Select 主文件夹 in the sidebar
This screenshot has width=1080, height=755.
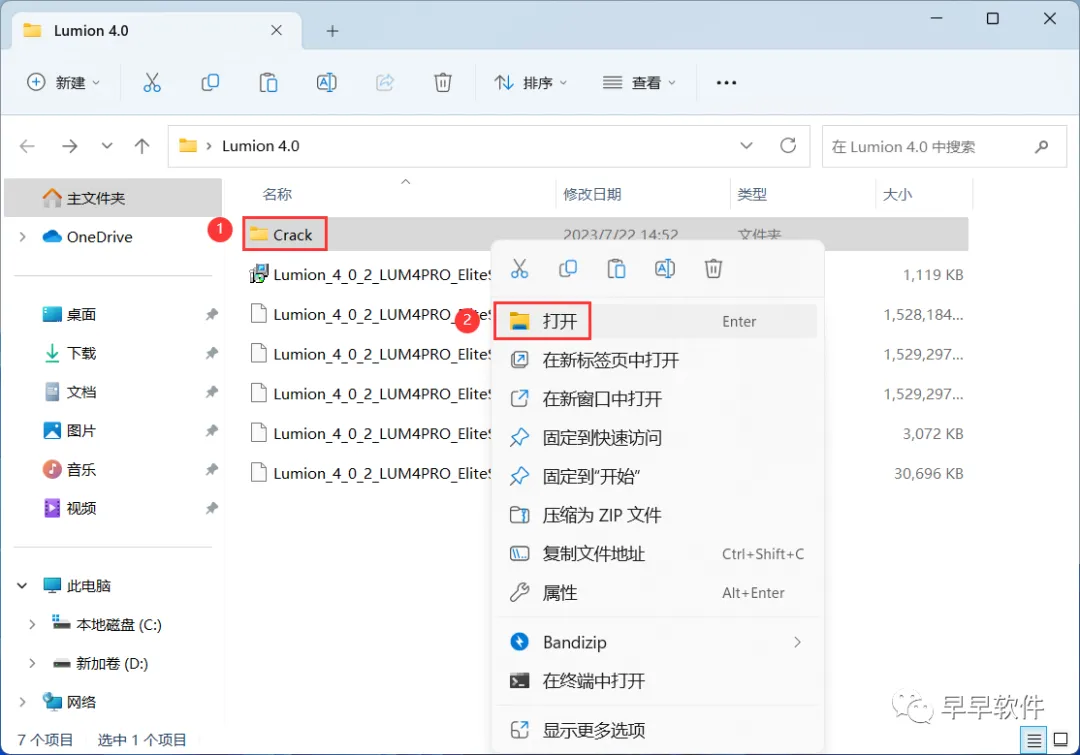pyautogui.click(x=113, y=198)
